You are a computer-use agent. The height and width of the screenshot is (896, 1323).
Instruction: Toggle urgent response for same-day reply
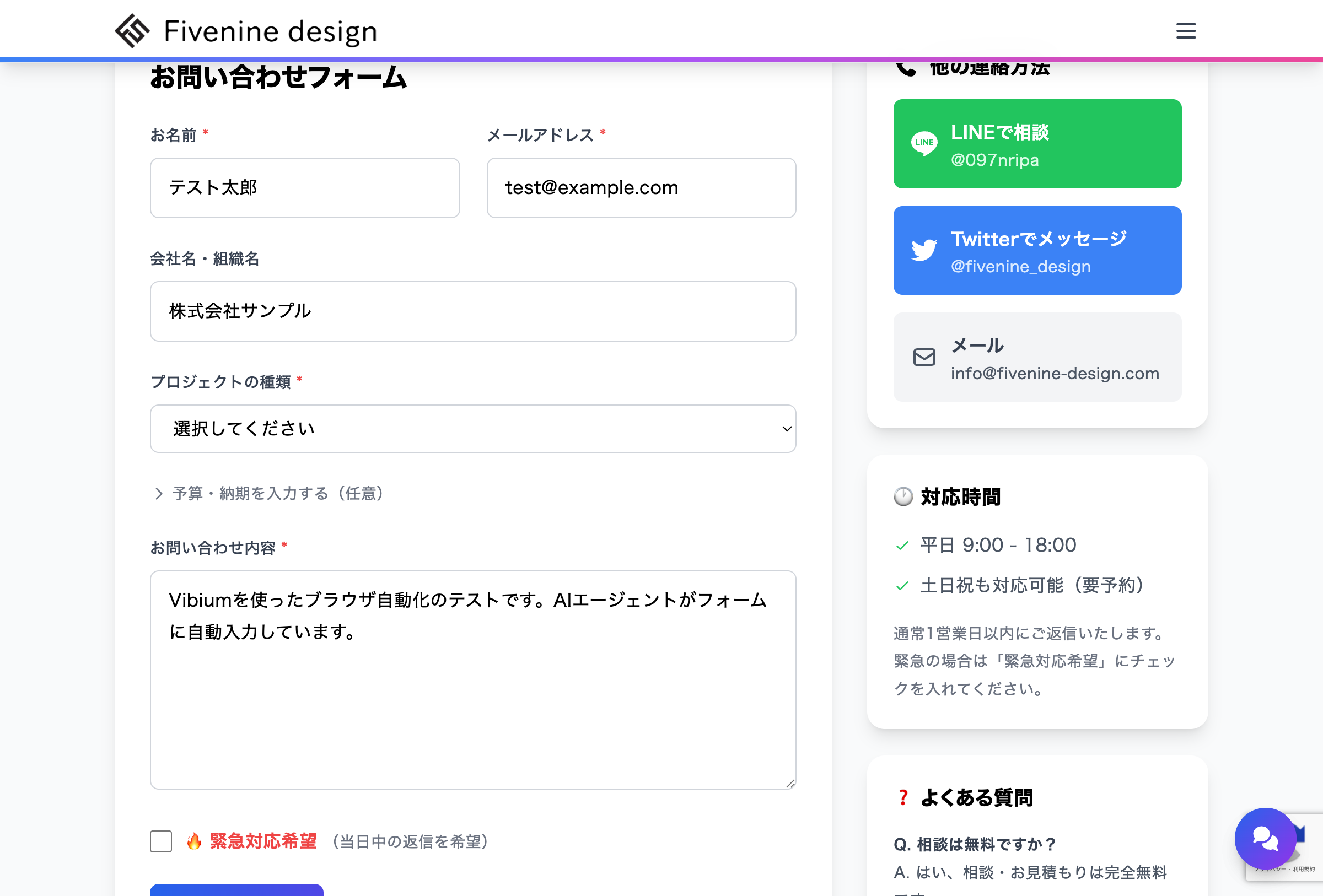tap(160, 842)
